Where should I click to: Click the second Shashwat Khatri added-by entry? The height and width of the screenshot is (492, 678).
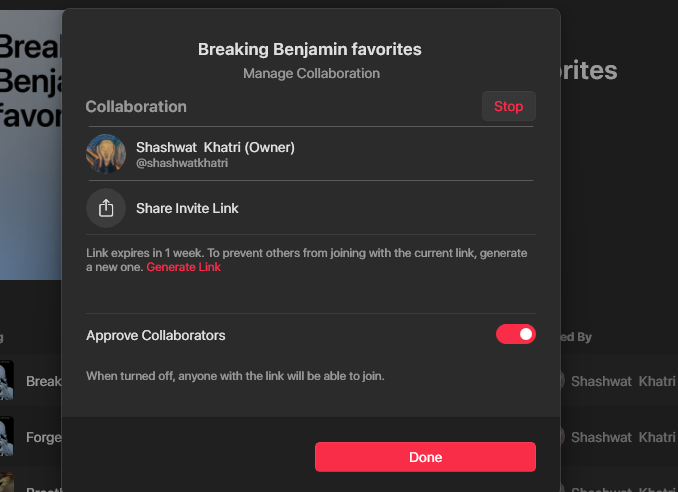tap(622, 437)
